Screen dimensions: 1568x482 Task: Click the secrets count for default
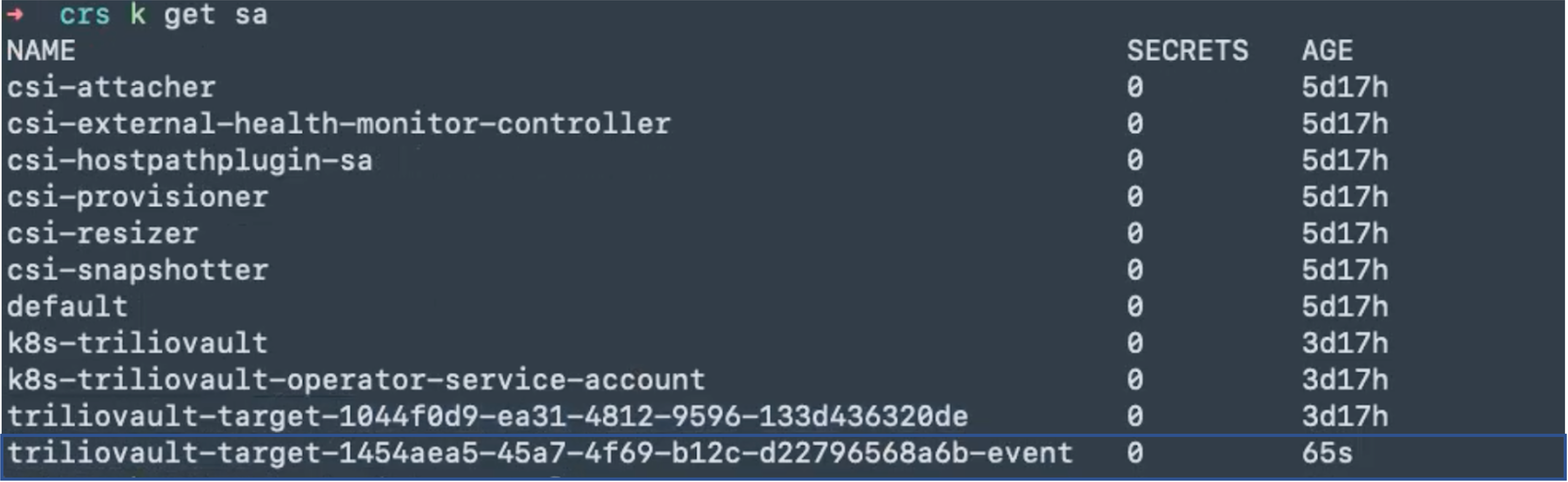coord(1135,307)
